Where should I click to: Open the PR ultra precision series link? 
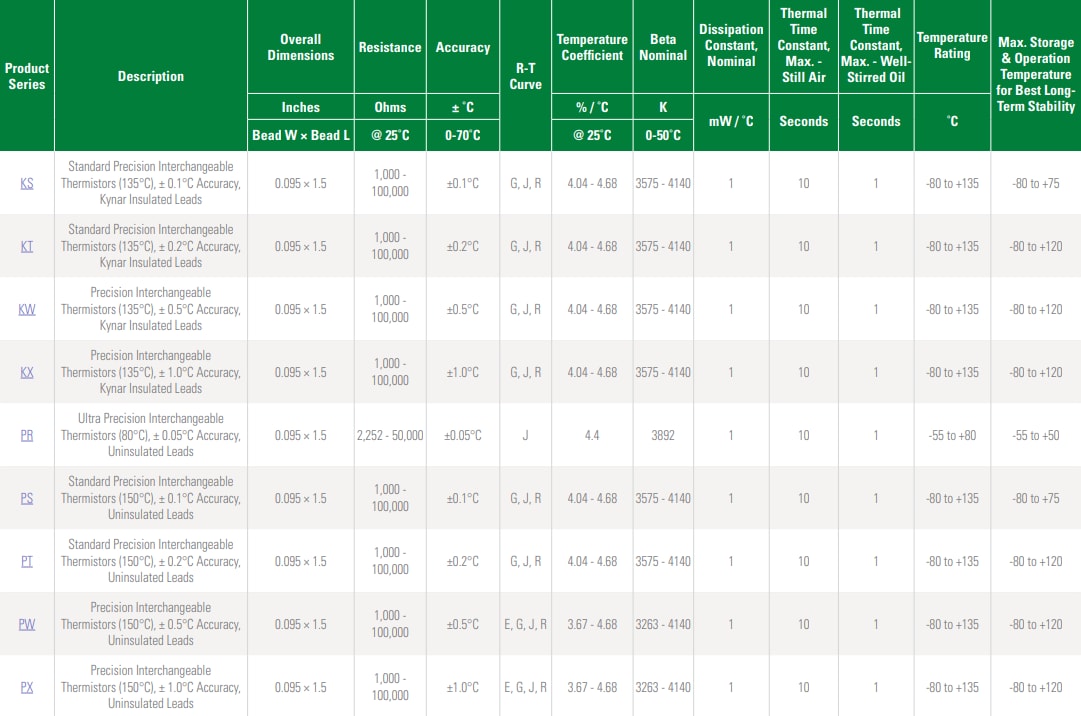coord(27,435)
